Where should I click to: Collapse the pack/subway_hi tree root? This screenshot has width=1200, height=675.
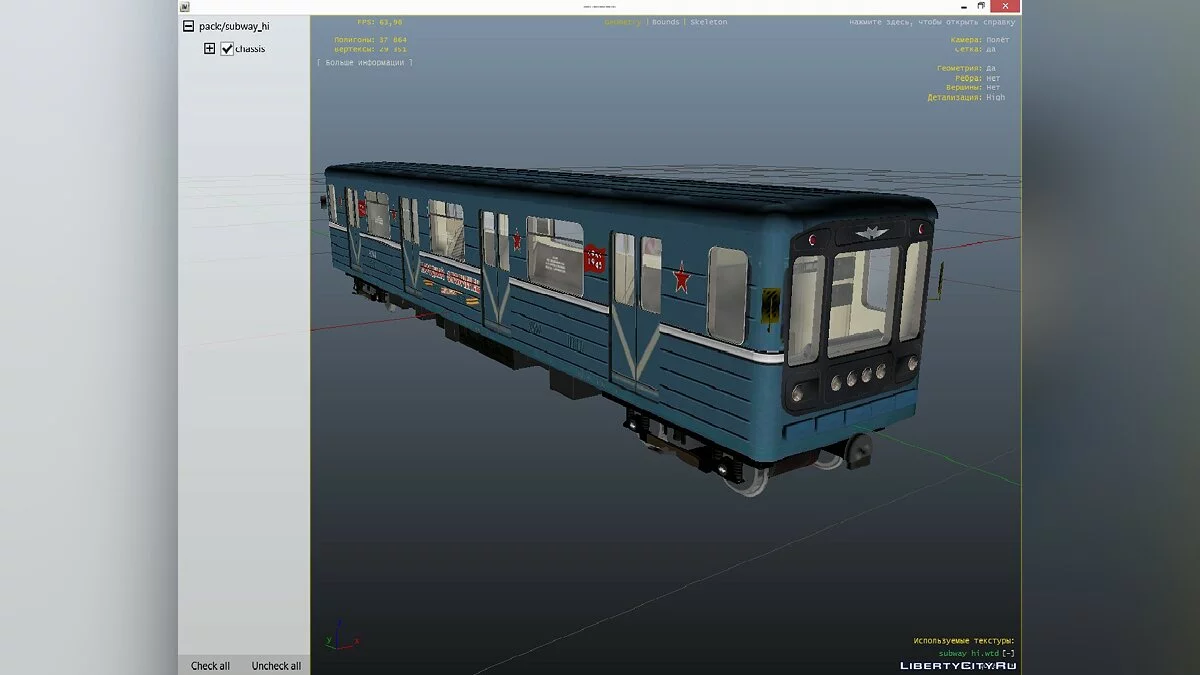point(188,27)
